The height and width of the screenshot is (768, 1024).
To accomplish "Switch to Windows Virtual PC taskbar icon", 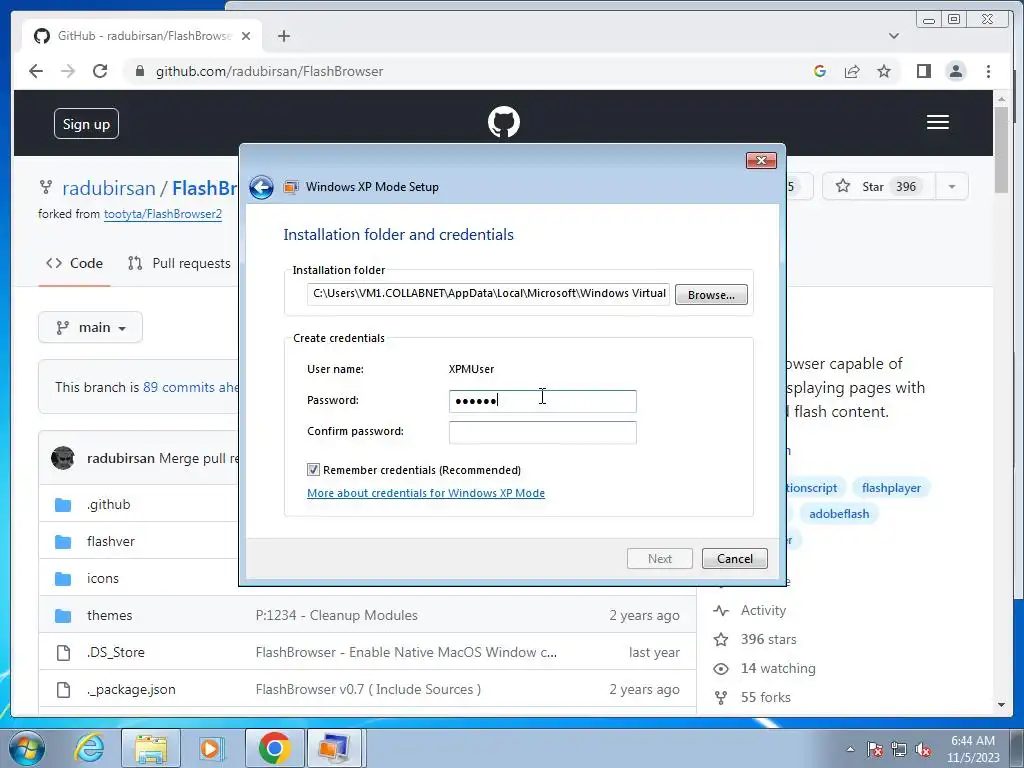I will tap(334, 748).
